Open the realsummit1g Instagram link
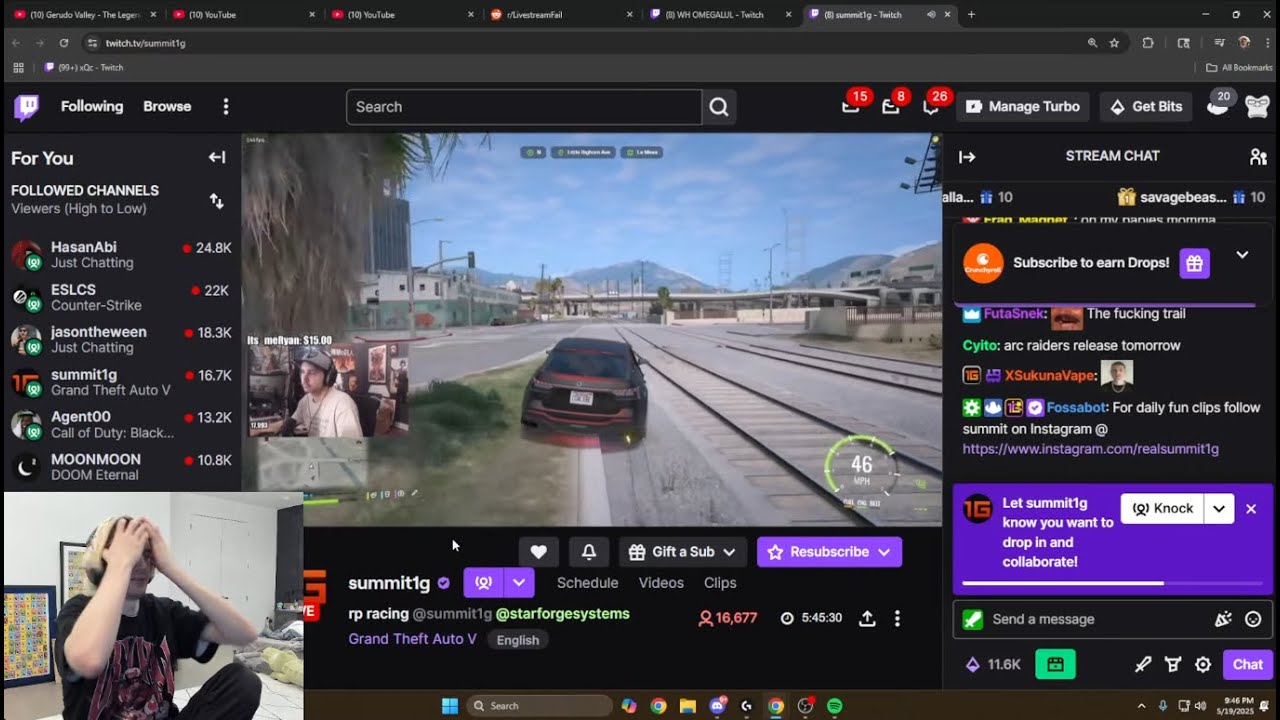The height and width of the screenshot is (720, 1280). coord(1090,449)
